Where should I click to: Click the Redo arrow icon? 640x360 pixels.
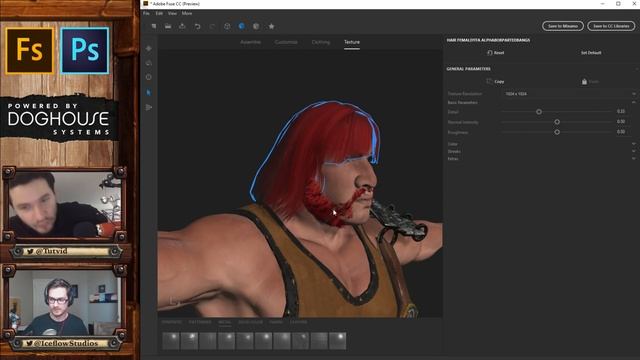pos(212,26)
